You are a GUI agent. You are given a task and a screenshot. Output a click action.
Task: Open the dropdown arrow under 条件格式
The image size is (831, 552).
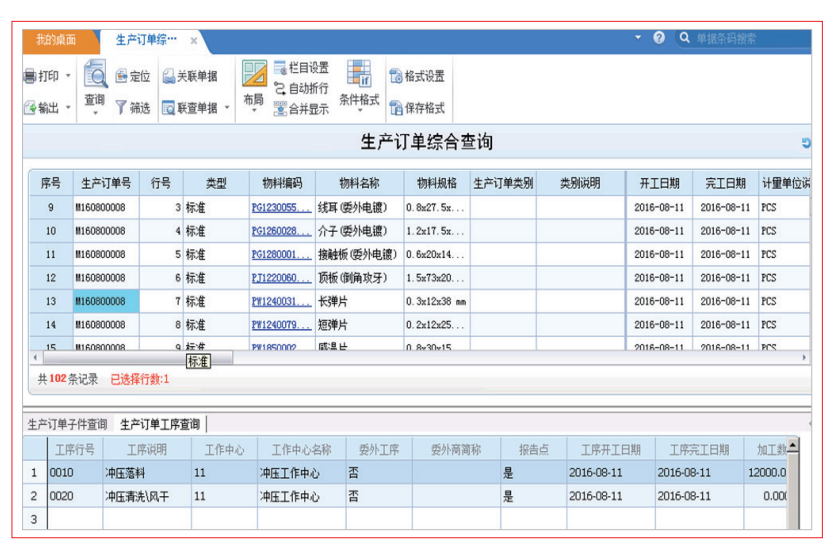360,111
